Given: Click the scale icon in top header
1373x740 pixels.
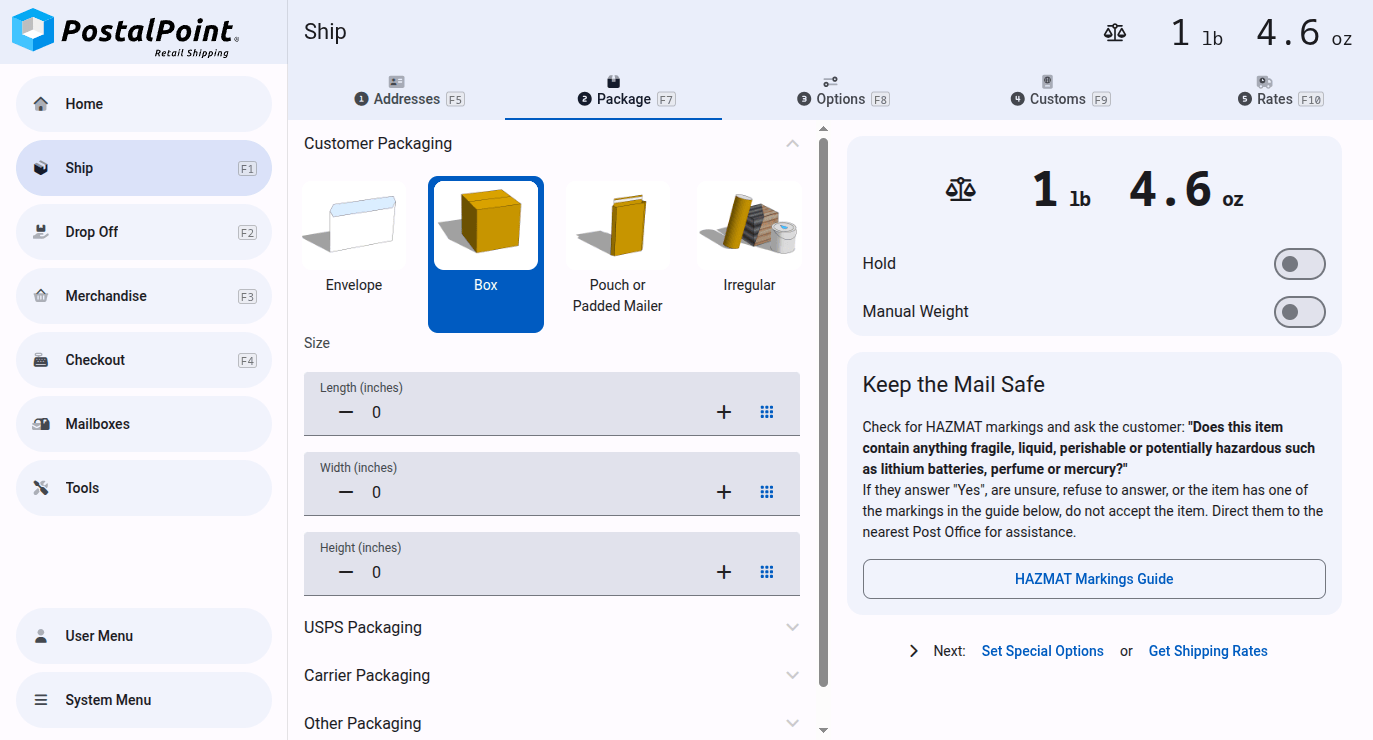Looking at the screenshot, I should tap(1115, 33).
